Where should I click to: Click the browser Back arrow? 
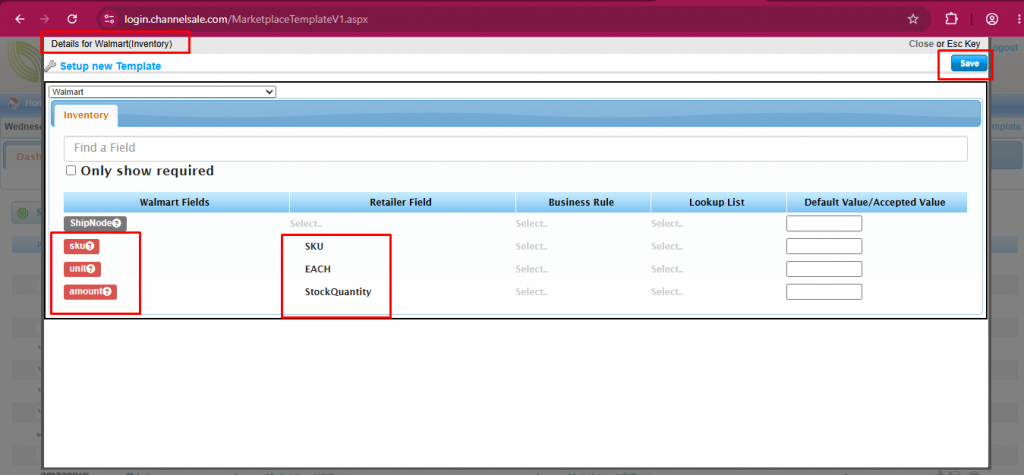click(20, 19)
